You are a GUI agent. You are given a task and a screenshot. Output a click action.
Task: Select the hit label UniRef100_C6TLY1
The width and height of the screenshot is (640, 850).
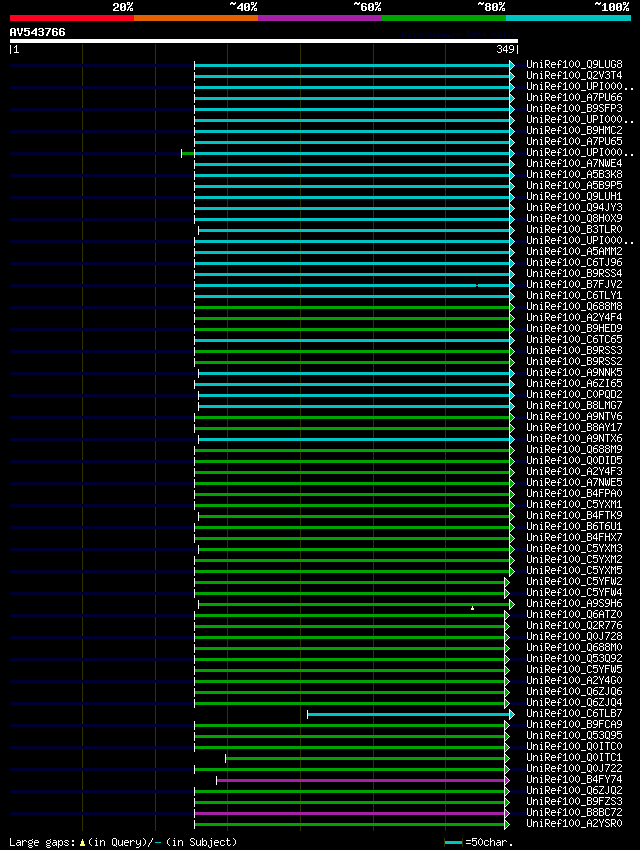[x=574, y=295]
